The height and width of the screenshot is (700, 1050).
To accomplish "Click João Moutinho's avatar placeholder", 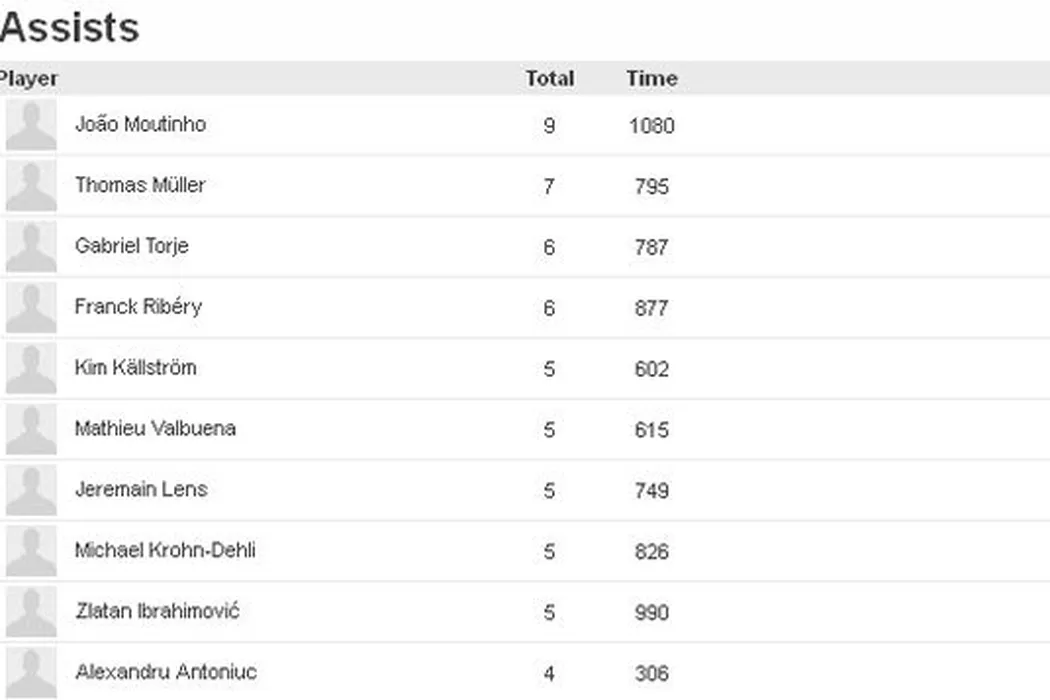I will [31, 126].
